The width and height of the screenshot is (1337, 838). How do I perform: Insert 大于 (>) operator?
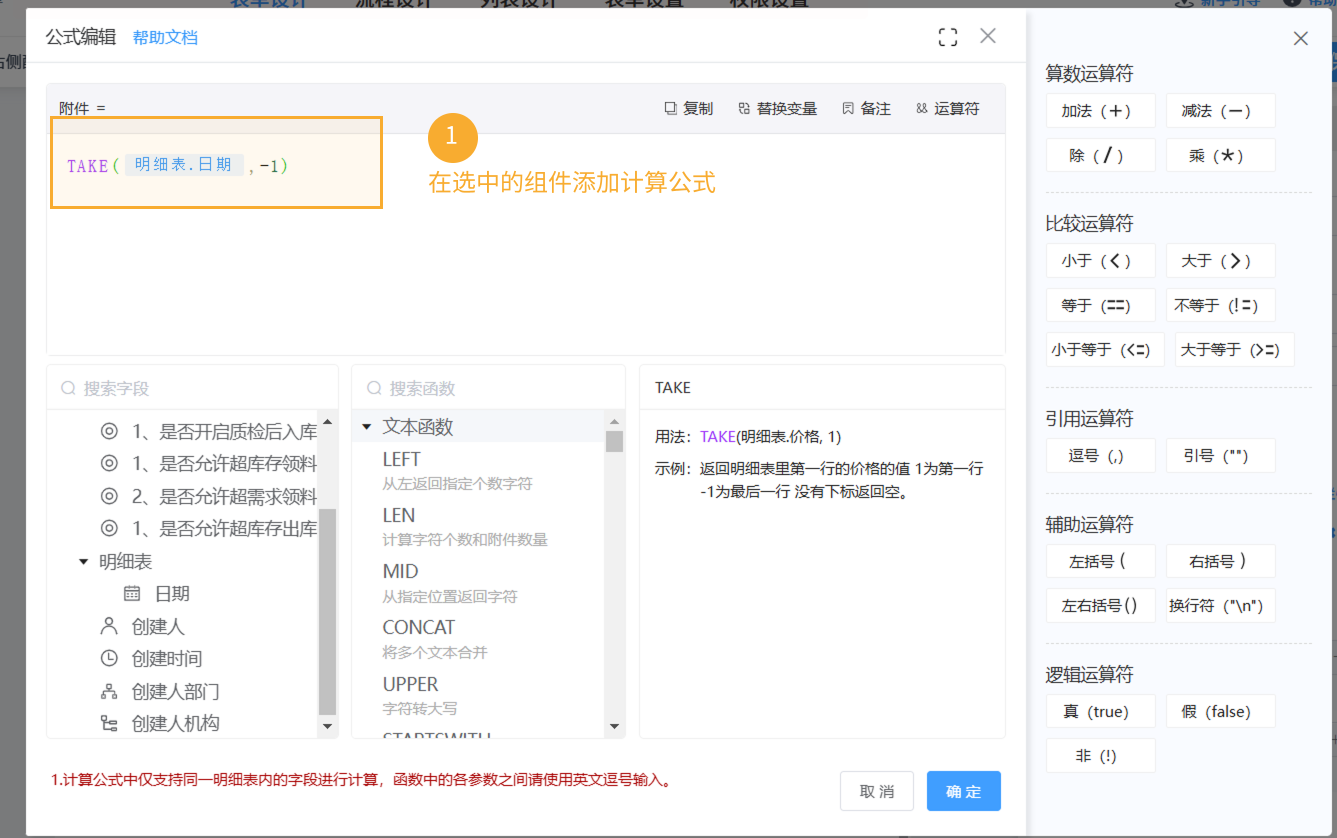[x=1220, y=260]
